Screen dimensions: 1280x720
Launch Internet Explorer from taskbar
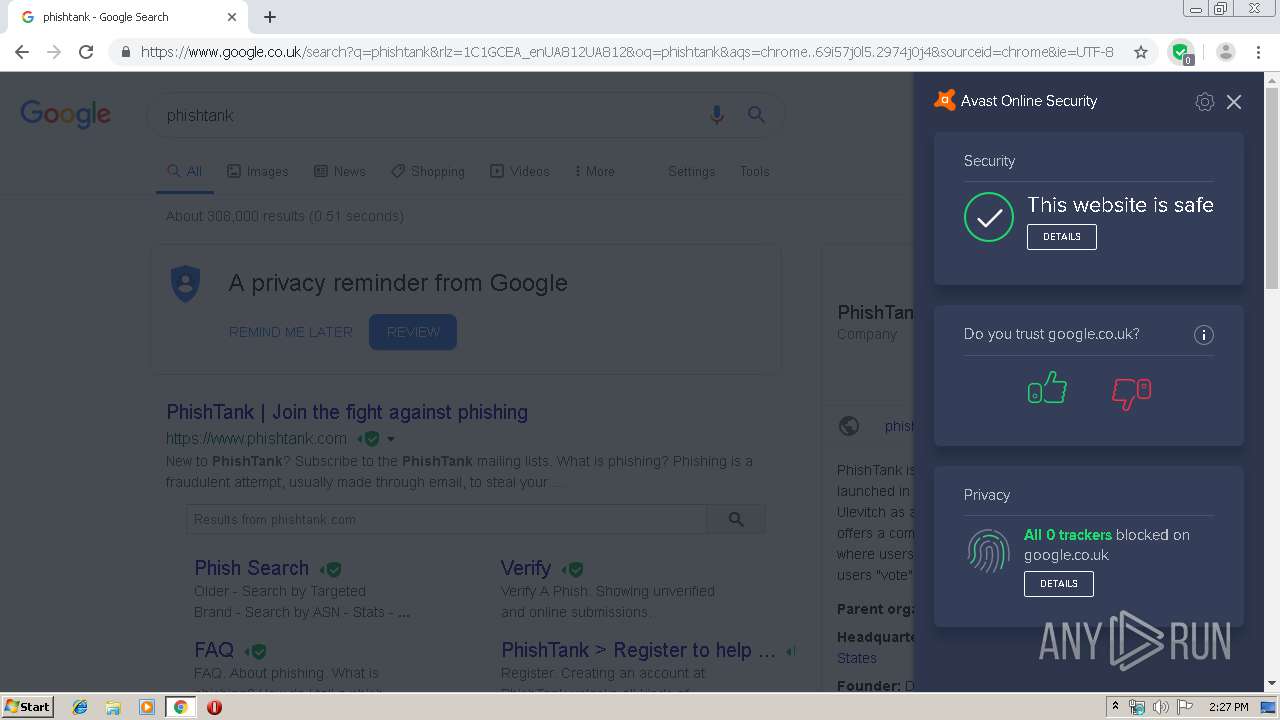coord(80,706)
